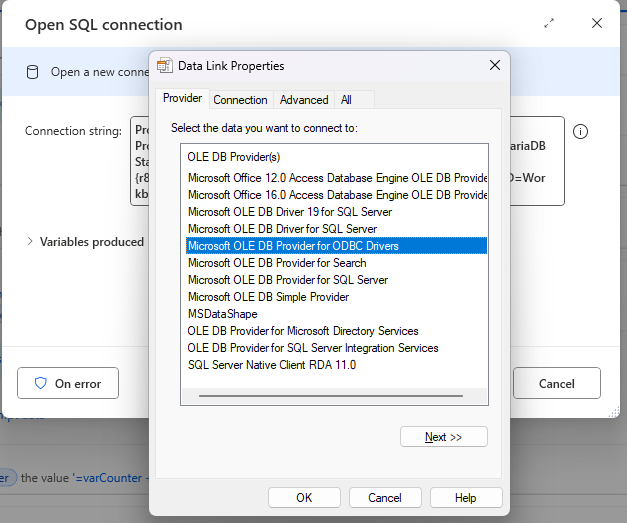Choose SQL Server Native Client RDA 11.0
The image size is (627, 523).
[272, 365]
